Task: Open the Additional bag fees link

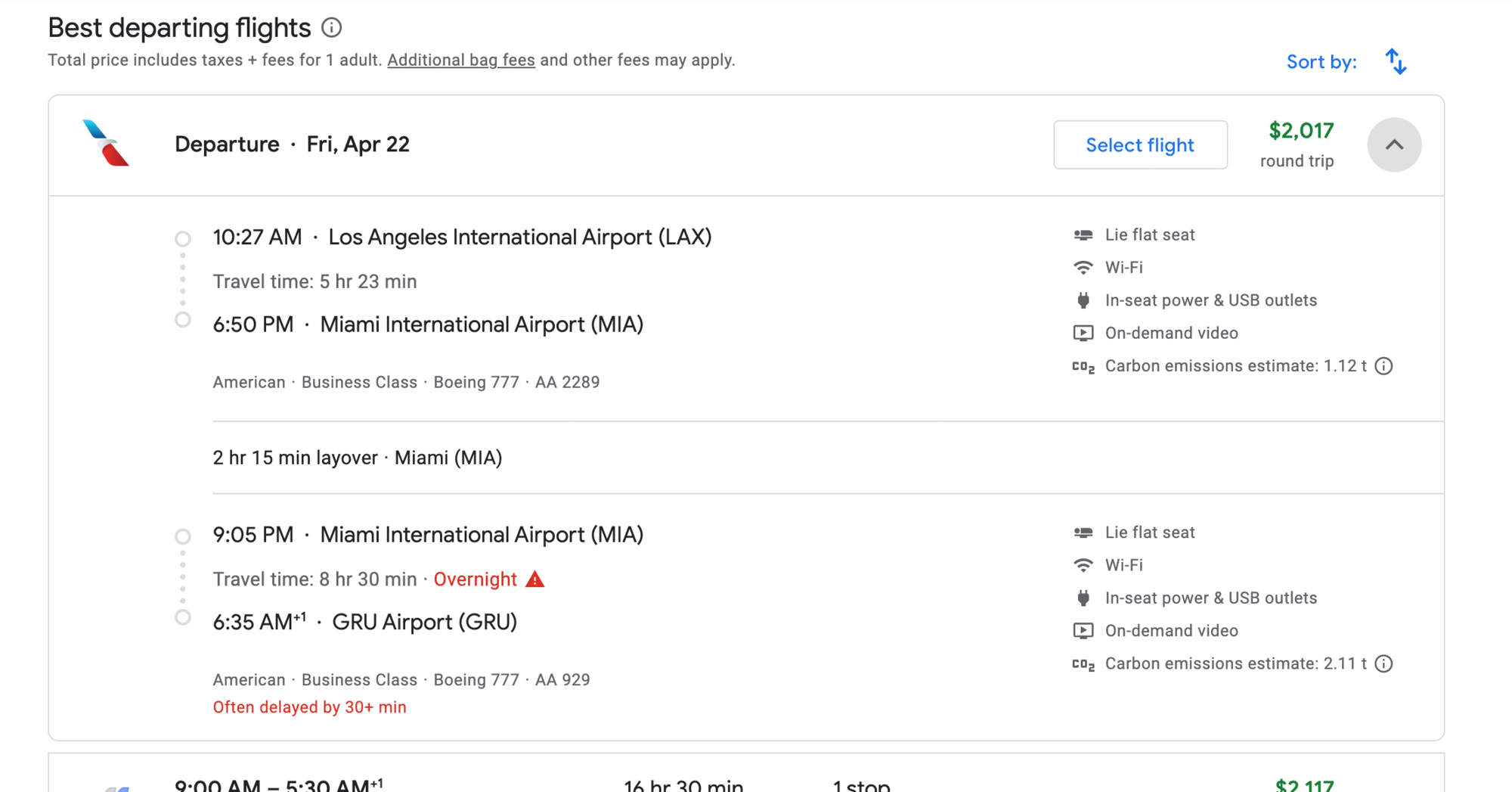Action: 461,60
